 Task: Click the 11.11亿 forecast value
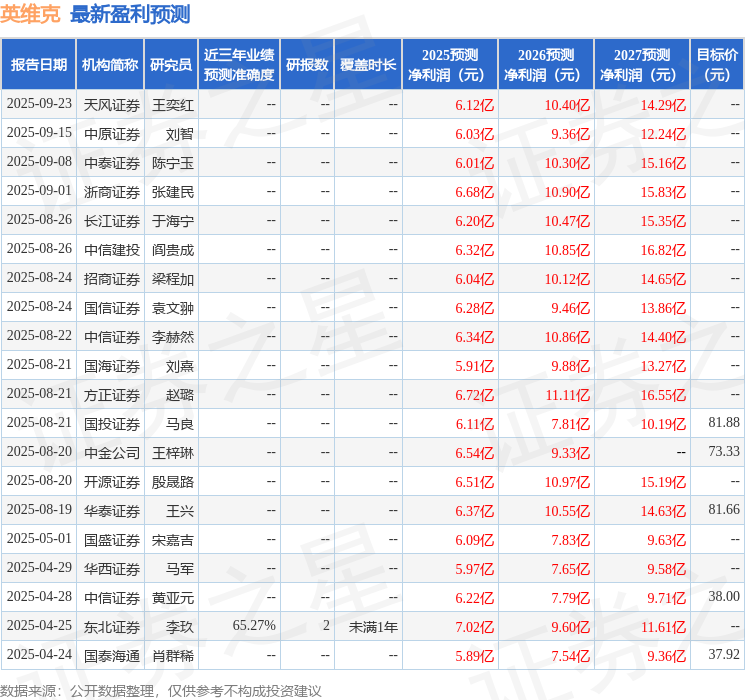(x=567, y=395)
